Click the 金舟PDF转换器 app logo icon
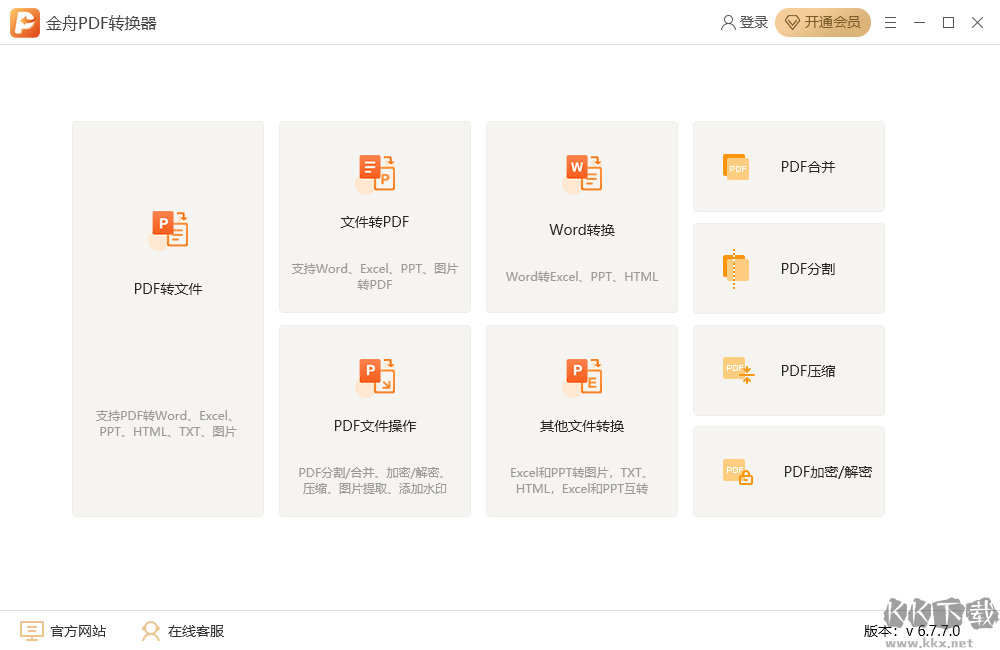The height and width of the screenshot is (650, 1000). (25, 23)
